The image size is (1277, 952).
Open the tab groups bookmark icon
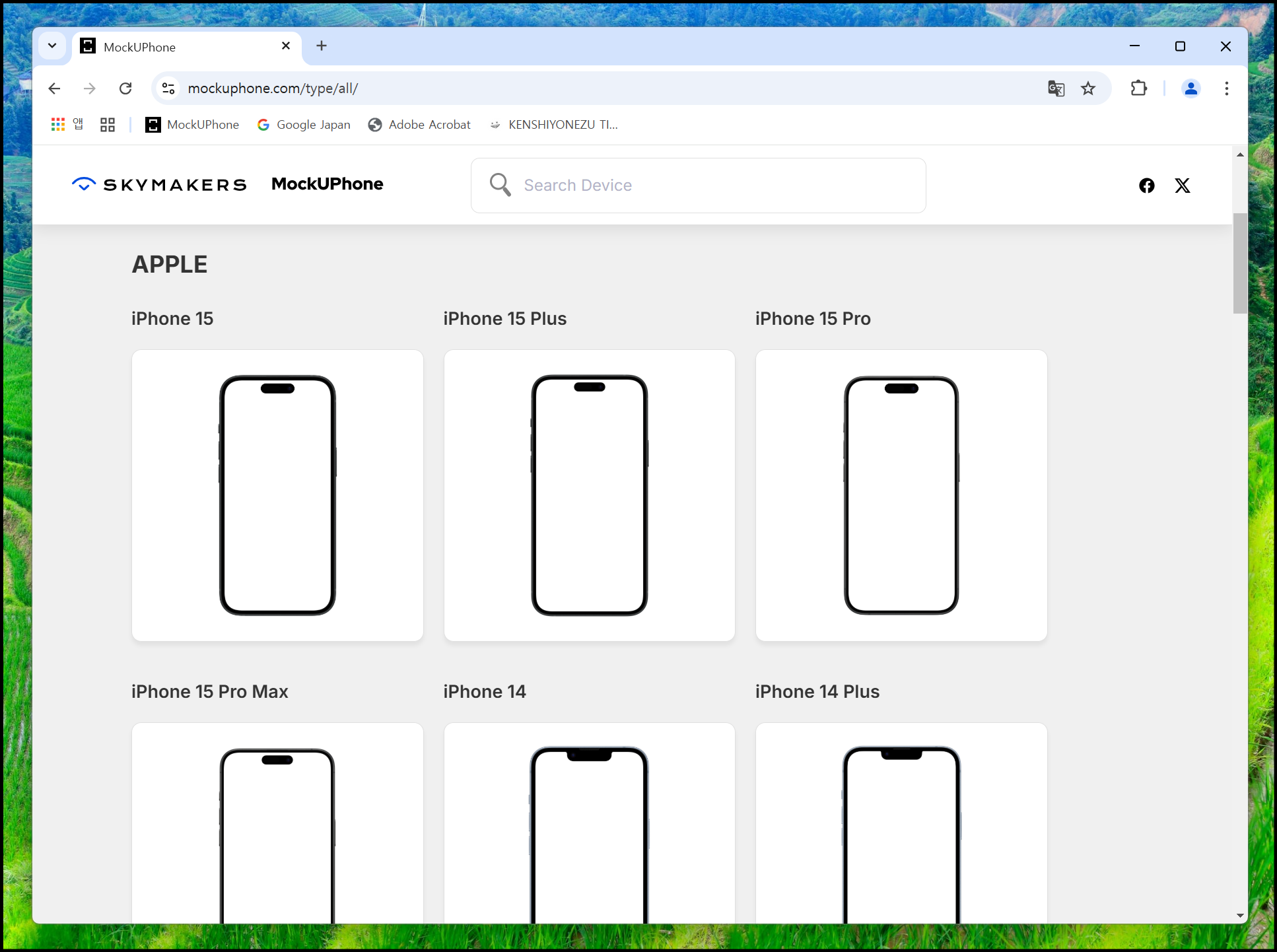coord(108,124)
